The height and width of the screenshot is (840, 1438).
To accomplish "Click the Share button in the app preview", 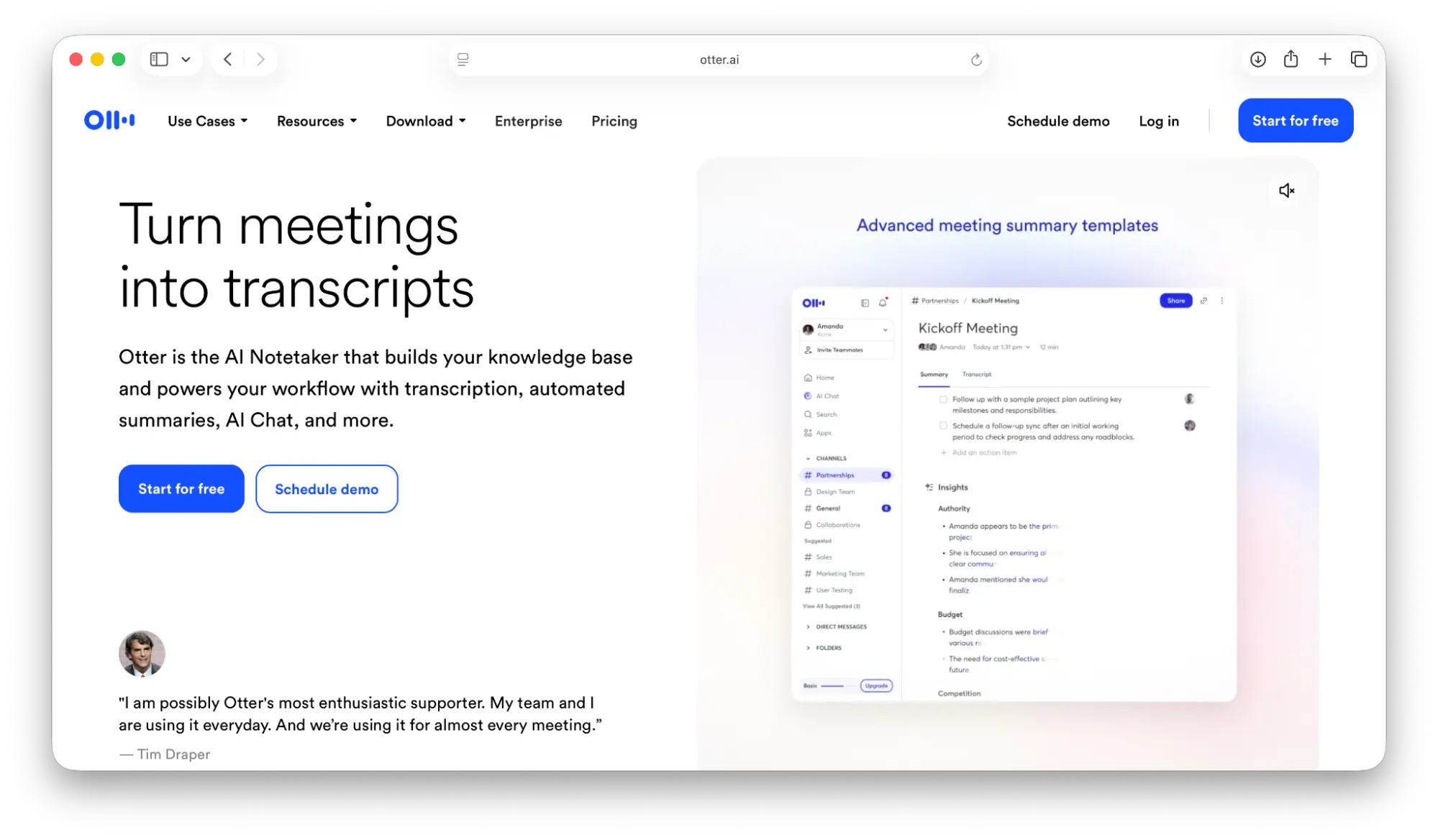I will (1175, 301).
